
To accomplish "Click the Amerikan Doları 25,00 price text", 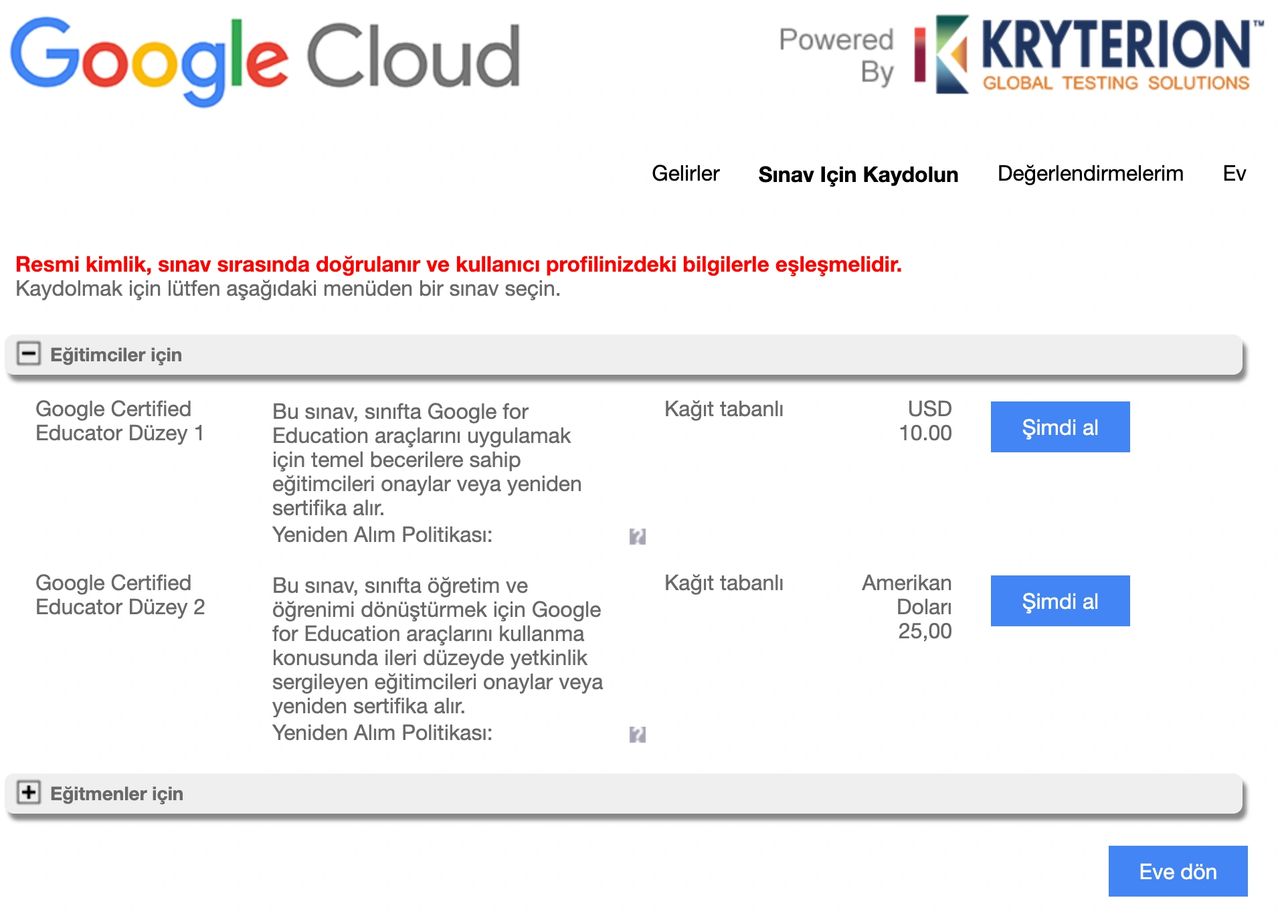I will coord(908,607).
